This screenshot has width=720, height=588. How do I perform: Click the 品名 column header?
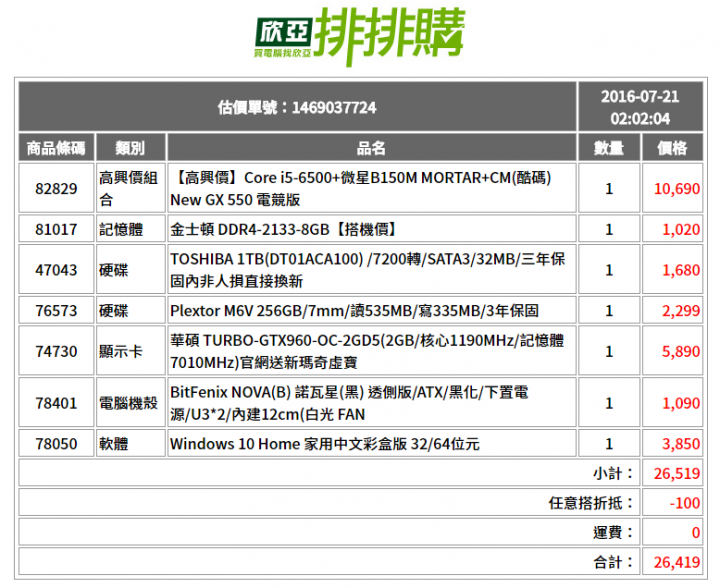(x=371, y=148)
